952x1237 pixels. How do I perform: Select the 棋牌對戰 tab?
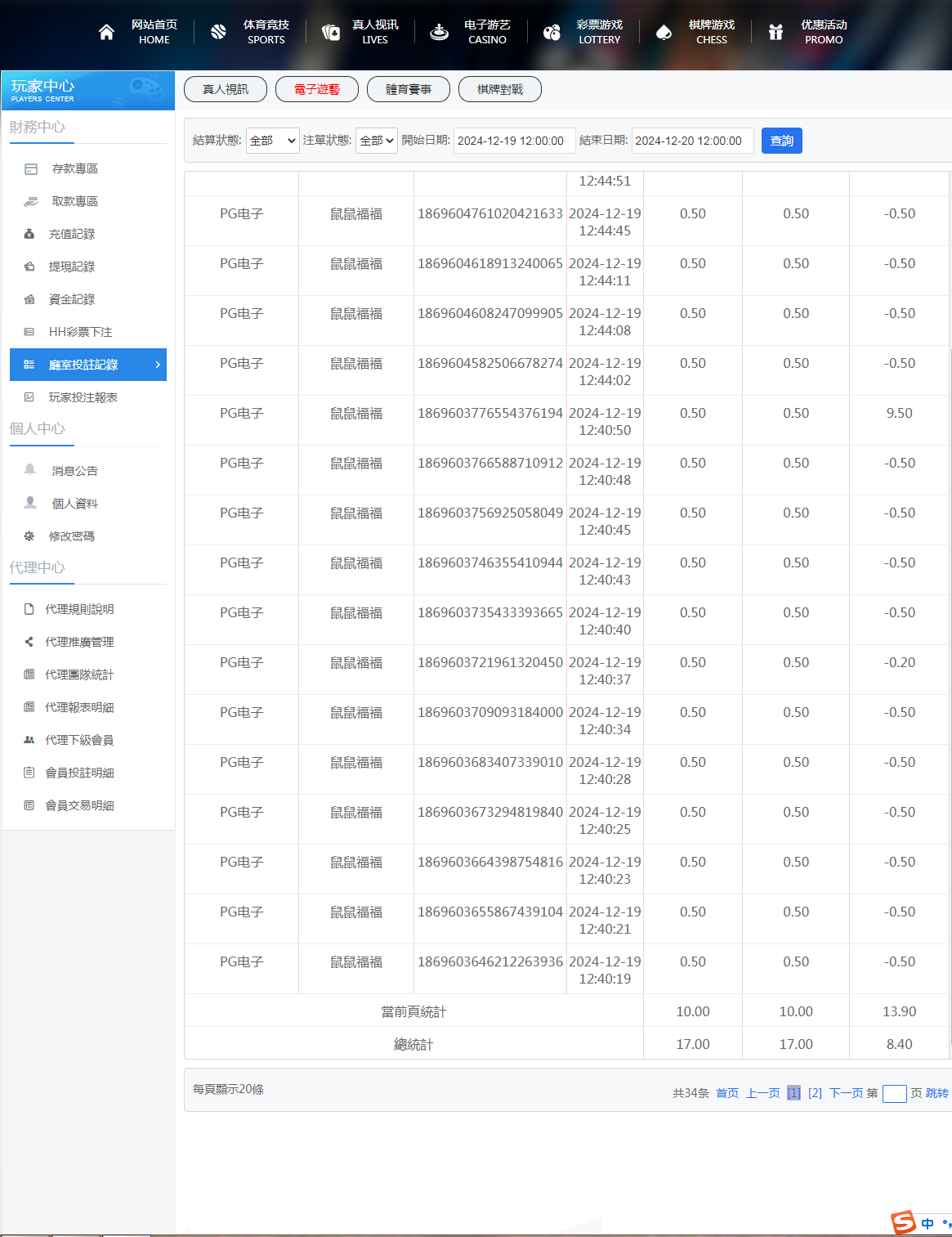[x=500, y=89]
